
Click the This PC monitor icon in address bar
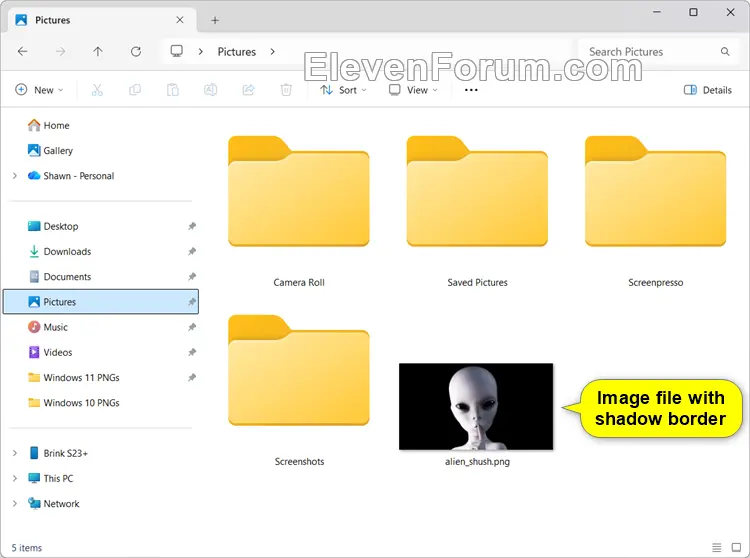point(177,51)
